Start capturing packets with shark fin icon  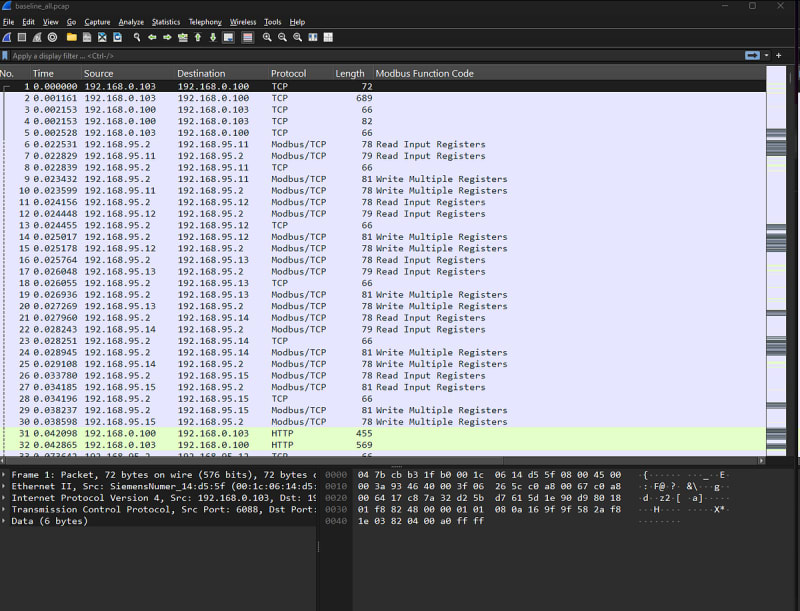(7, 37)
